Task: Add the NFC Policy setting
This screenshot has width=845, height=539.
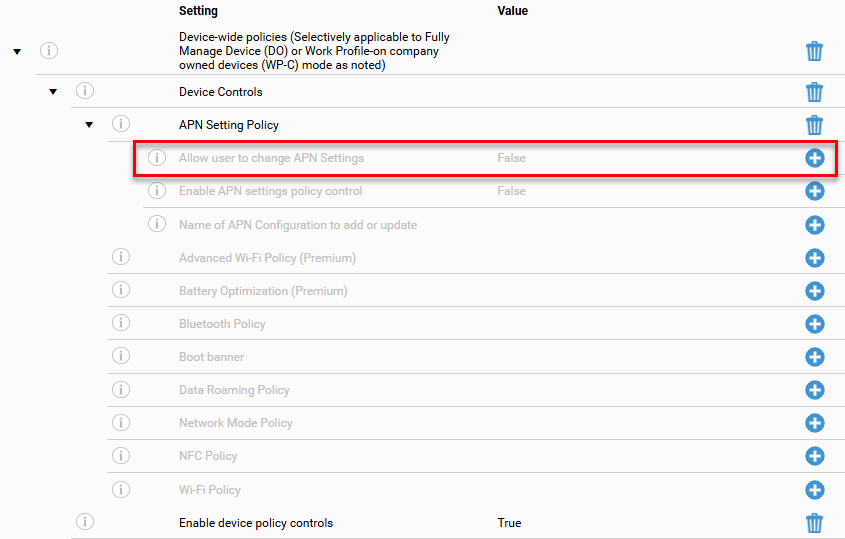Action: point(815,456)
